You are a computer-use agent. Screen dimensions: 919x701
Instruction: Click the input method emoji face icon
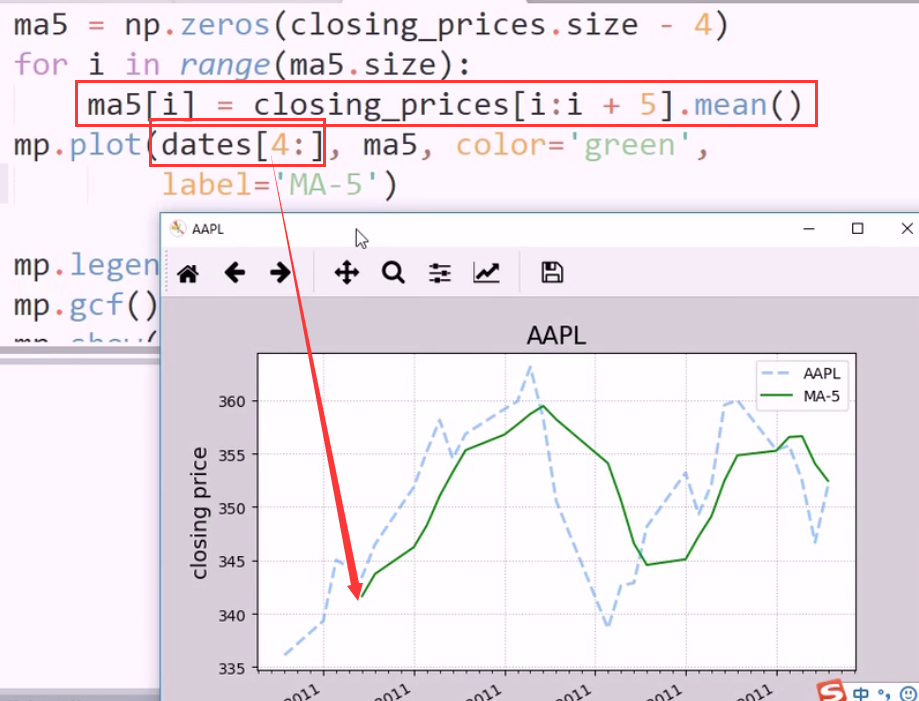[x=910, y=693]
